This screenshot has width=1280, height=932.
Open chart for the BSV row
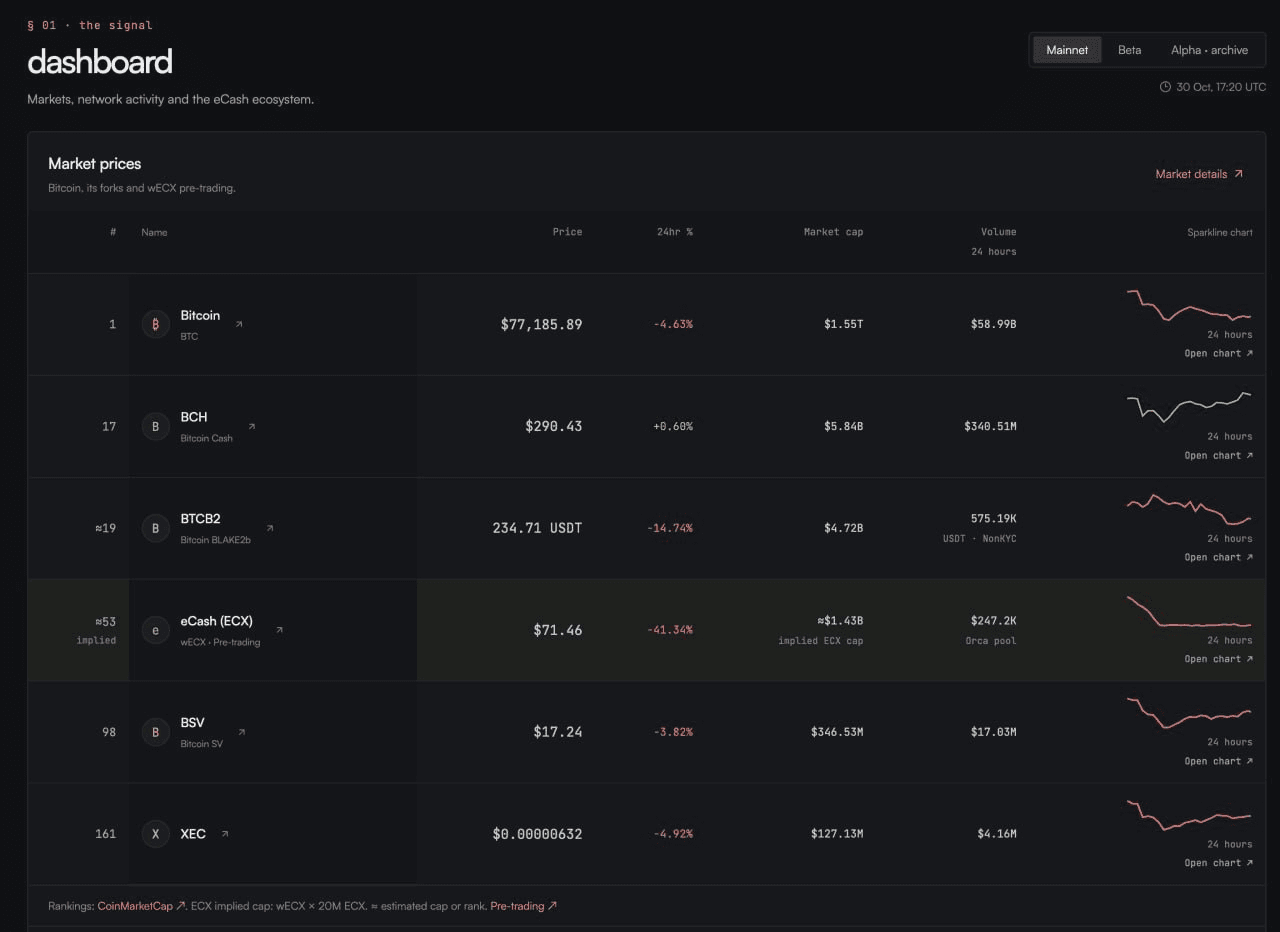(1218, 761)
